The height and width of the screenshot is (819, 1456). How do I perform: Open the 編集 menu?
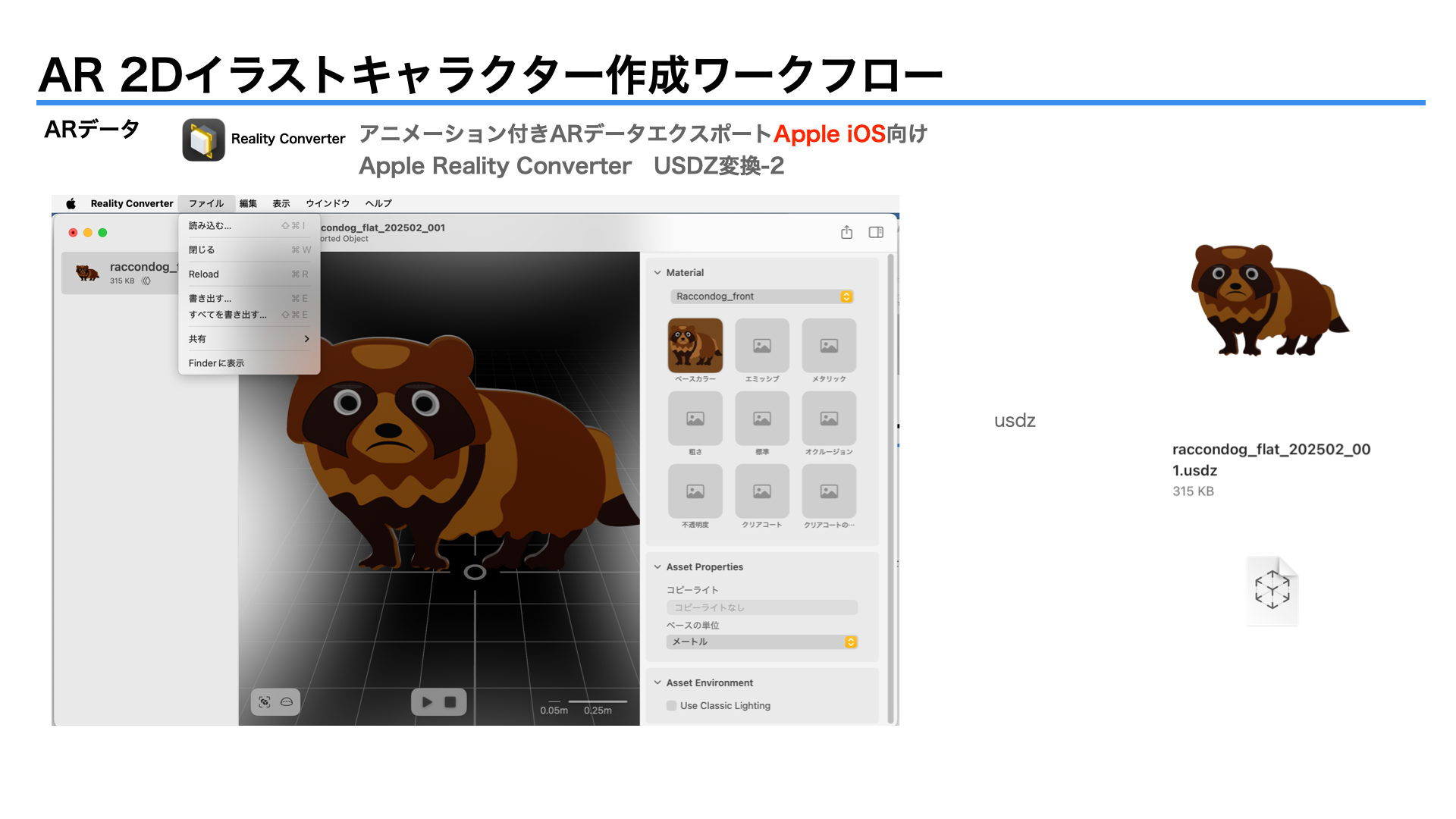pyautogui.click(x=249, y=203)
